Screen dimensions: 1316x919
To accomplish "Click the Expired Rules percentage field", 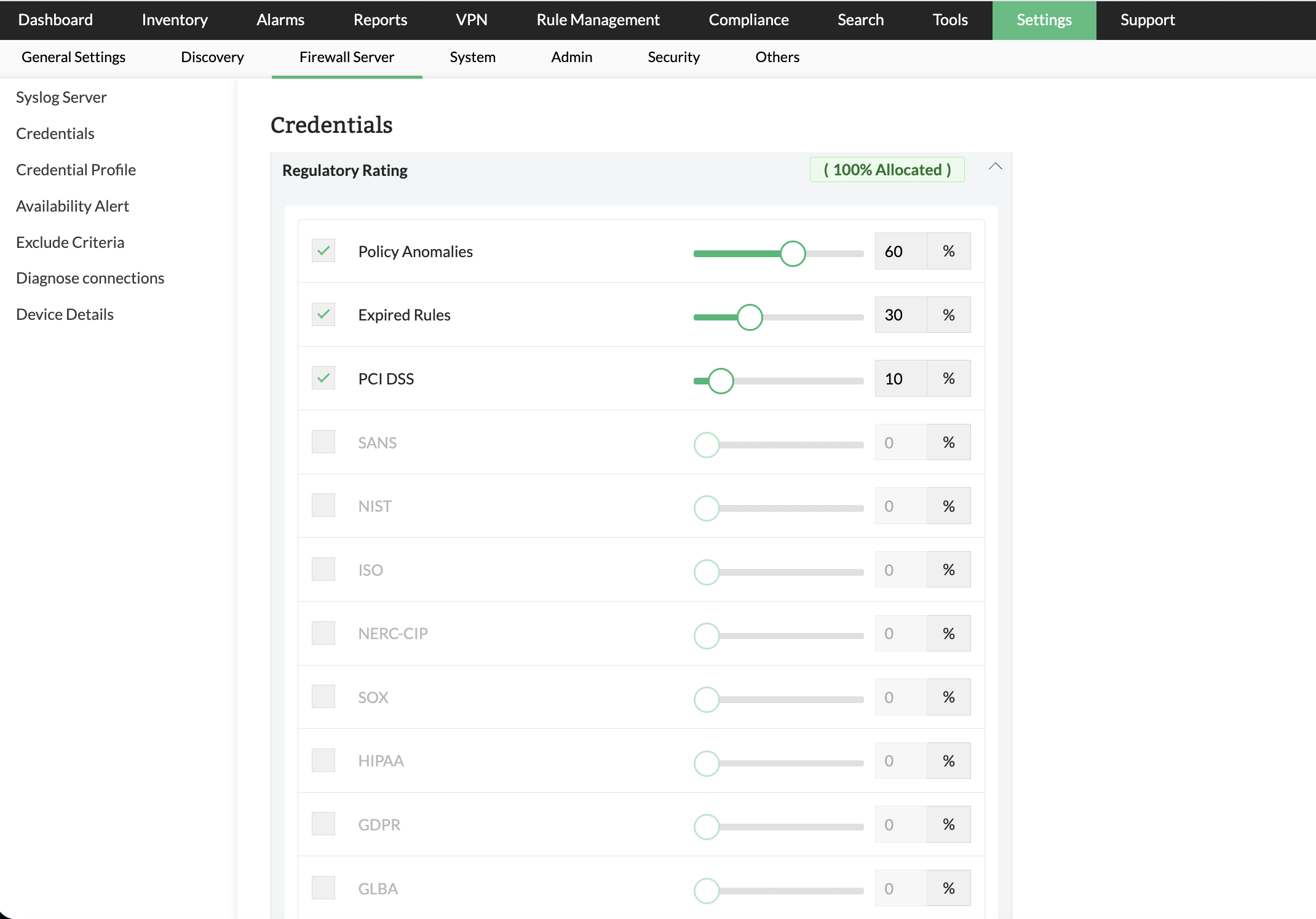I will [901, 315].
